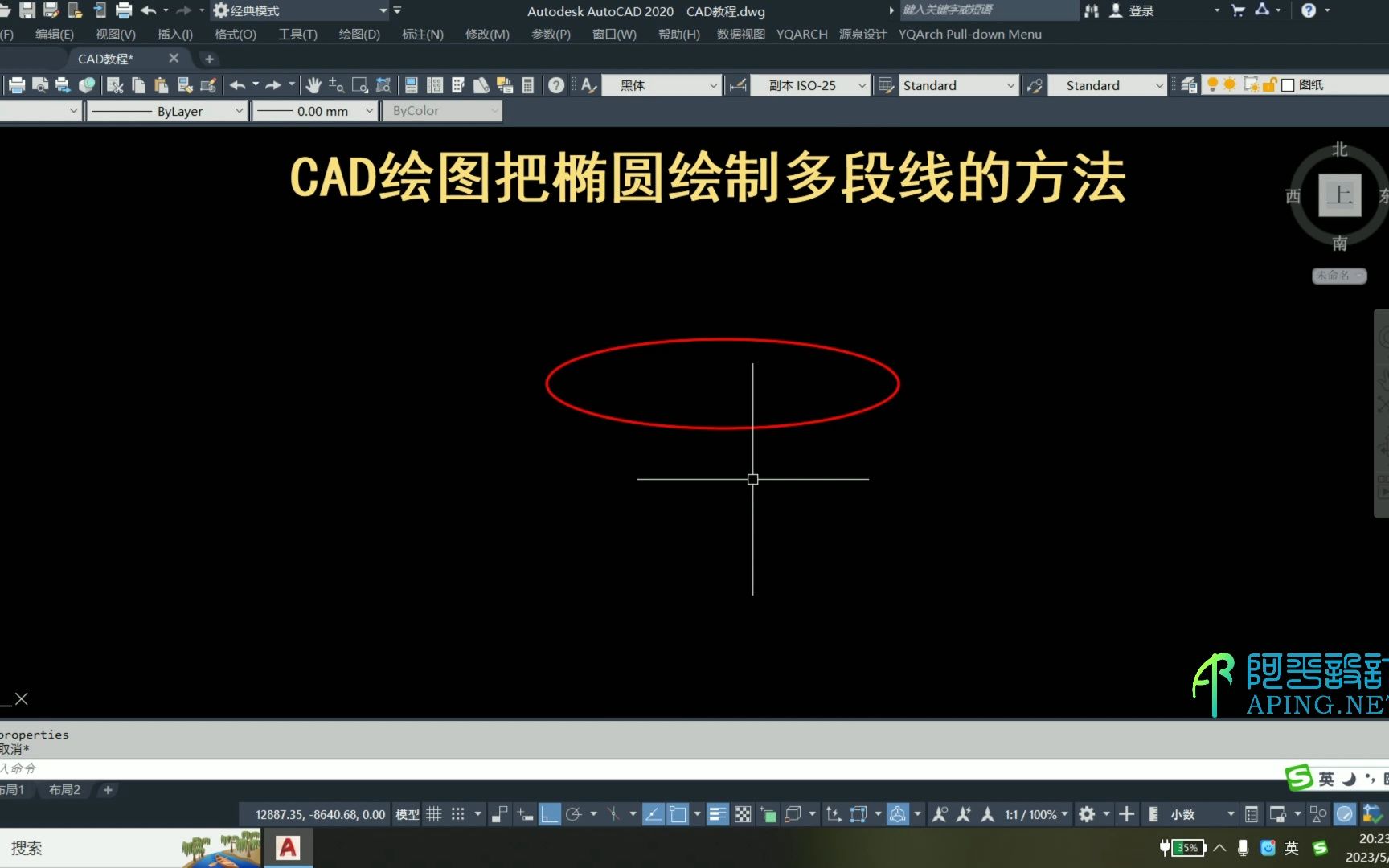The height and width of the screenshot is (868, 1389).
Task: Click the 模型 model space button
Action: (408, 814)
